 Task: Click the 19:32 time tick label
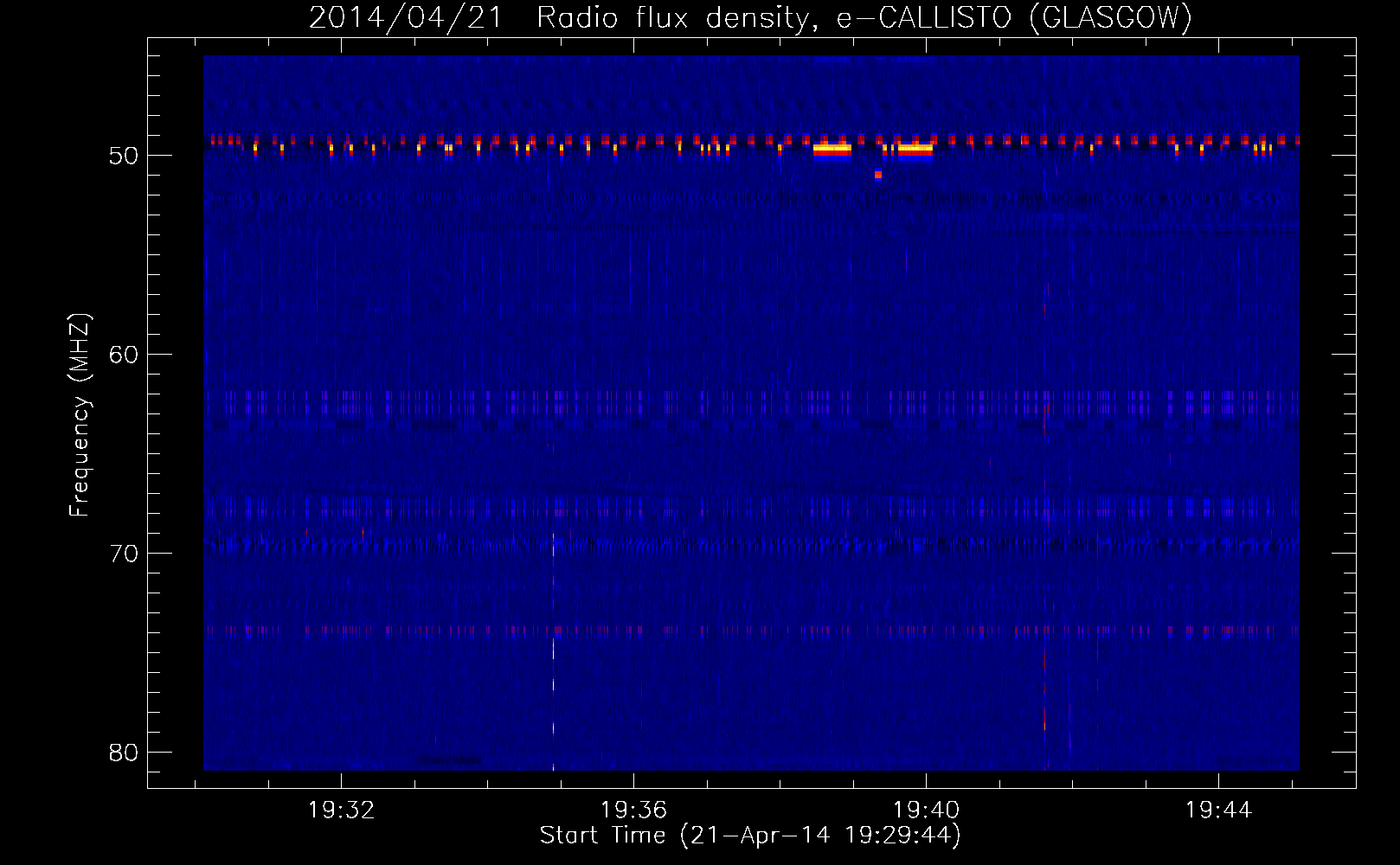click(x=342, y=811)
